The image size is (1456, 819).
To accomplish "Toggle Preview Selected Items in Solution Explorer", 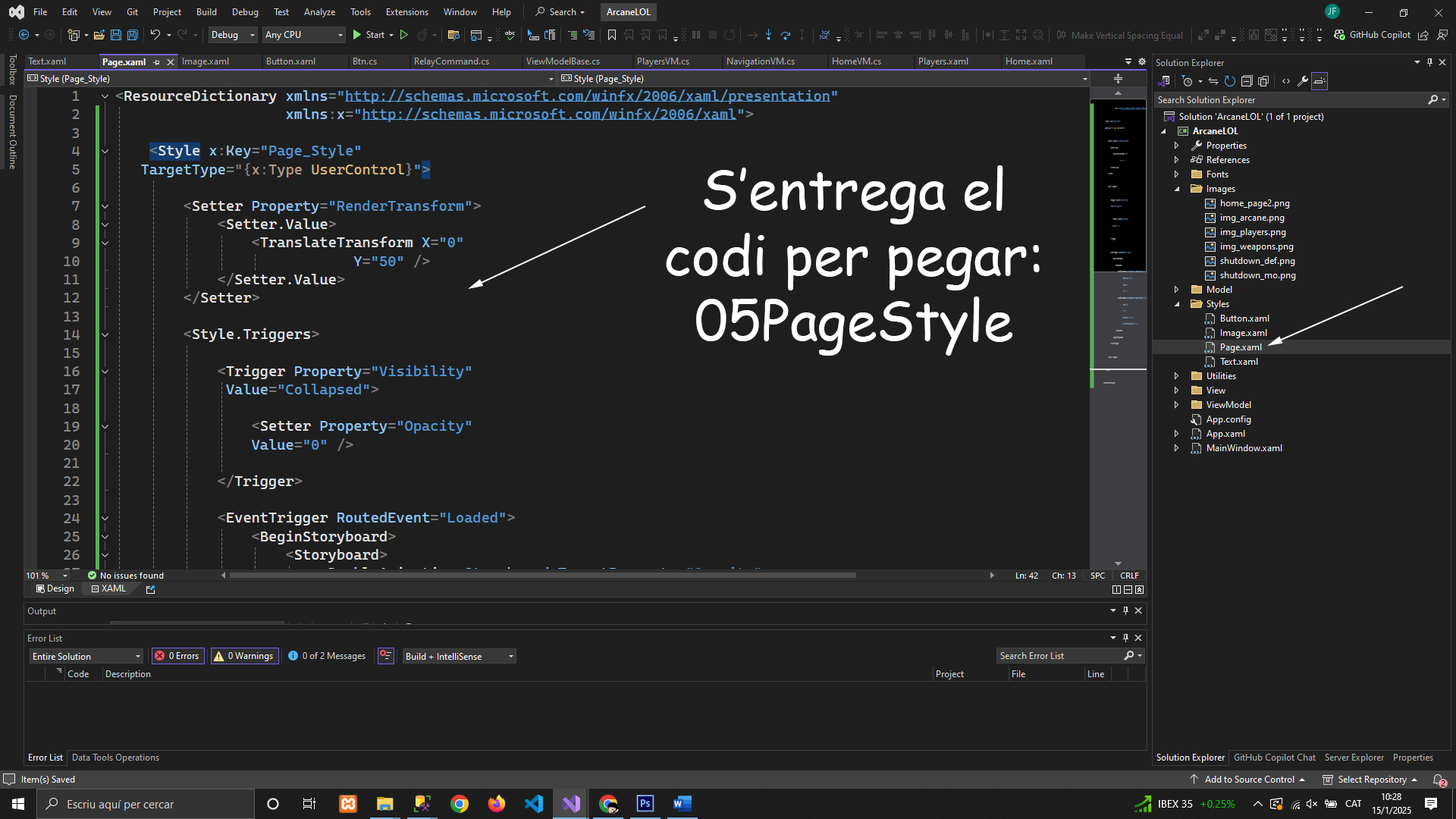I will pyautogui.click(x=1319, y=81).
